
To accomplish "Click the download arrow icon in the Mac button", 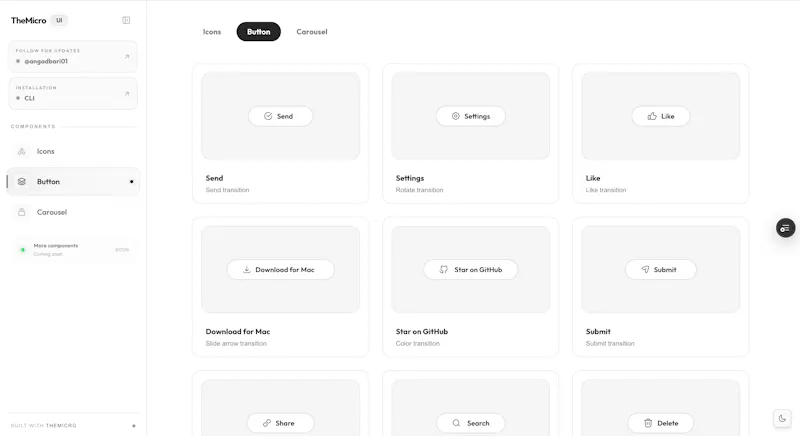I will pos(246,270).
